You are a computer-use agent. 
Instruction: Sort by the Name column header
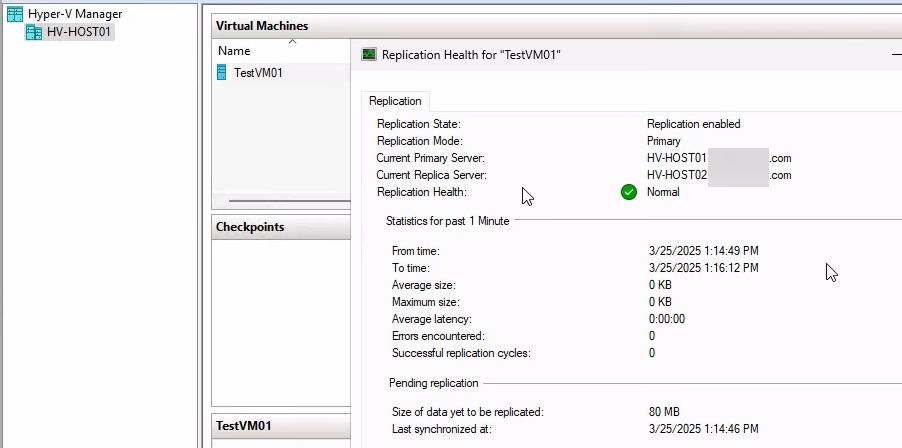234,51
